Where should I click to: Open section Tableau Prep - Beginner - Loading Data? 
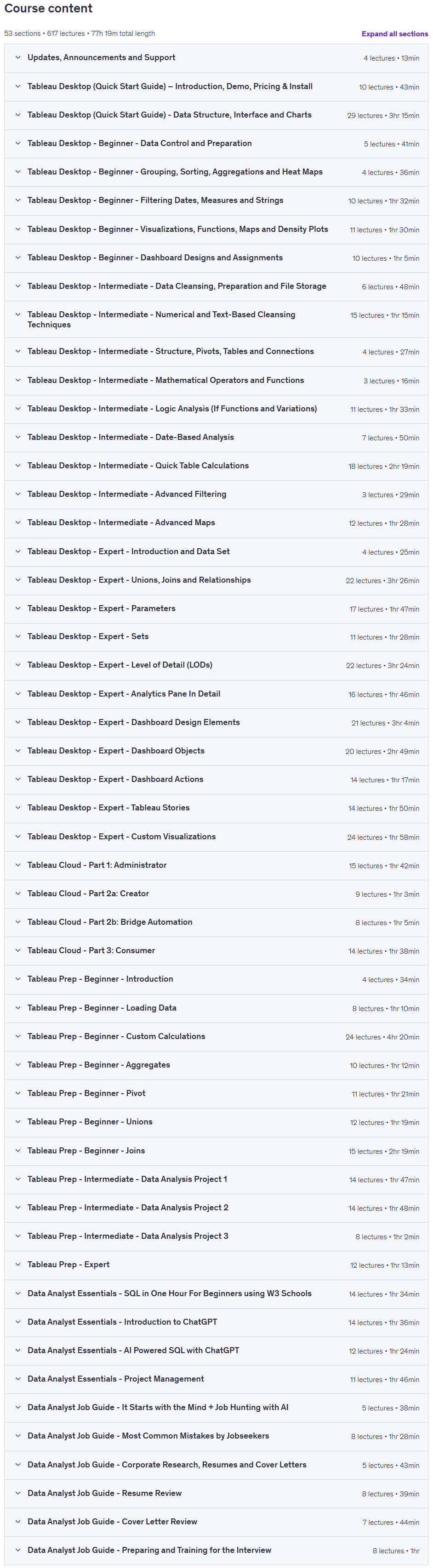coord(216,1008)
